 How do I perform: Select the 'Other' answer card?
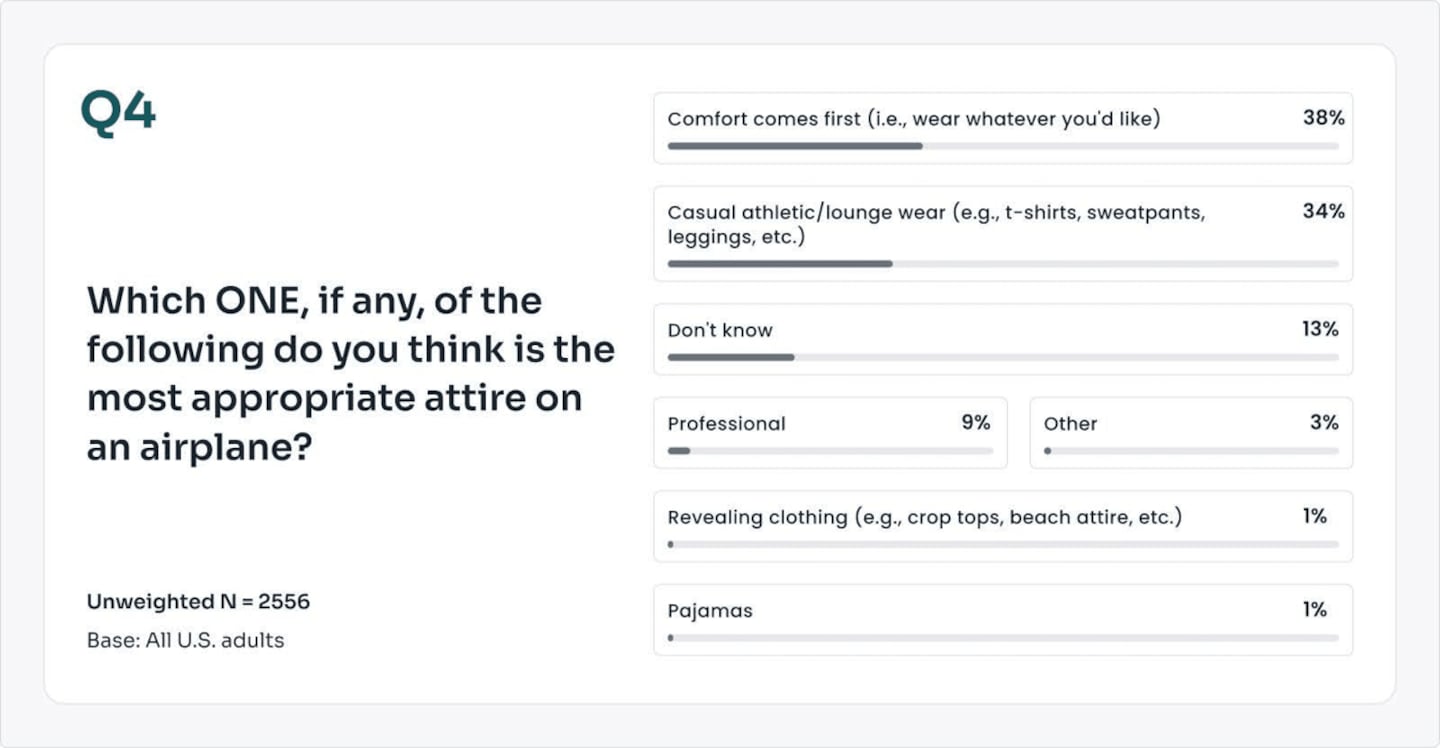(x=1191, y=433)
